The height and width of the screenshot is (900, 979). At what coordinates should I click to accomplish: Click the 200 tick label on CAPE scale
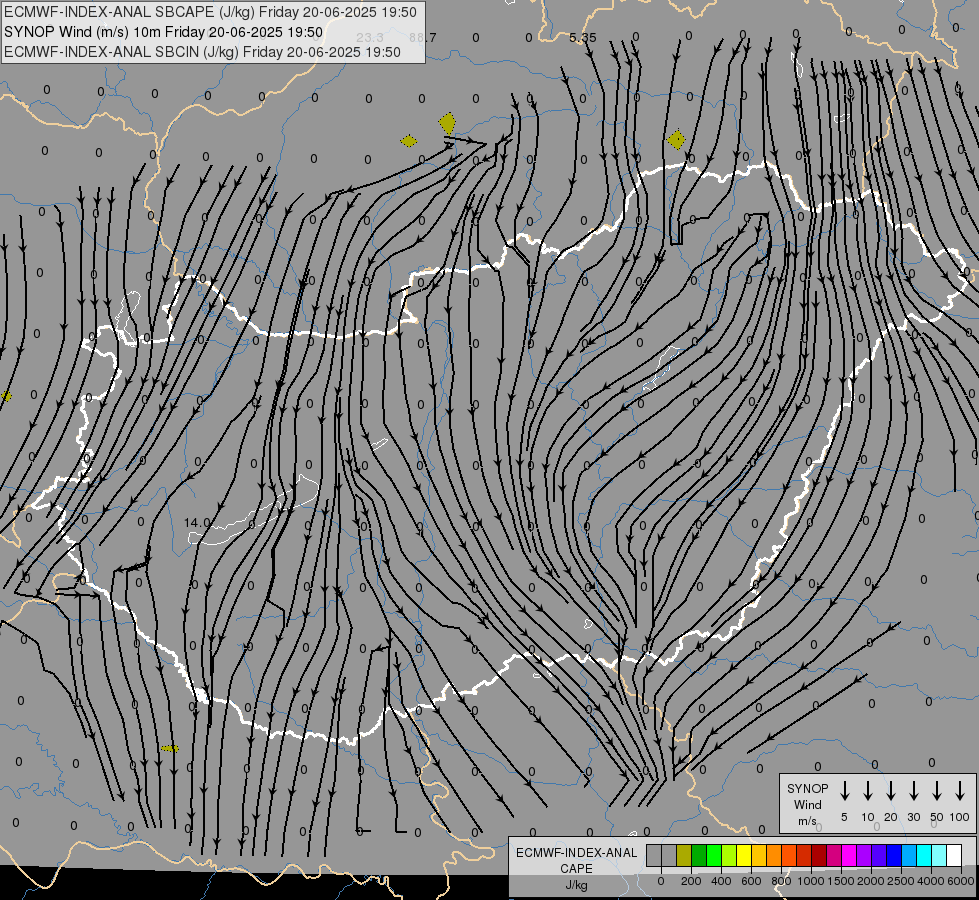click(691, 881)
